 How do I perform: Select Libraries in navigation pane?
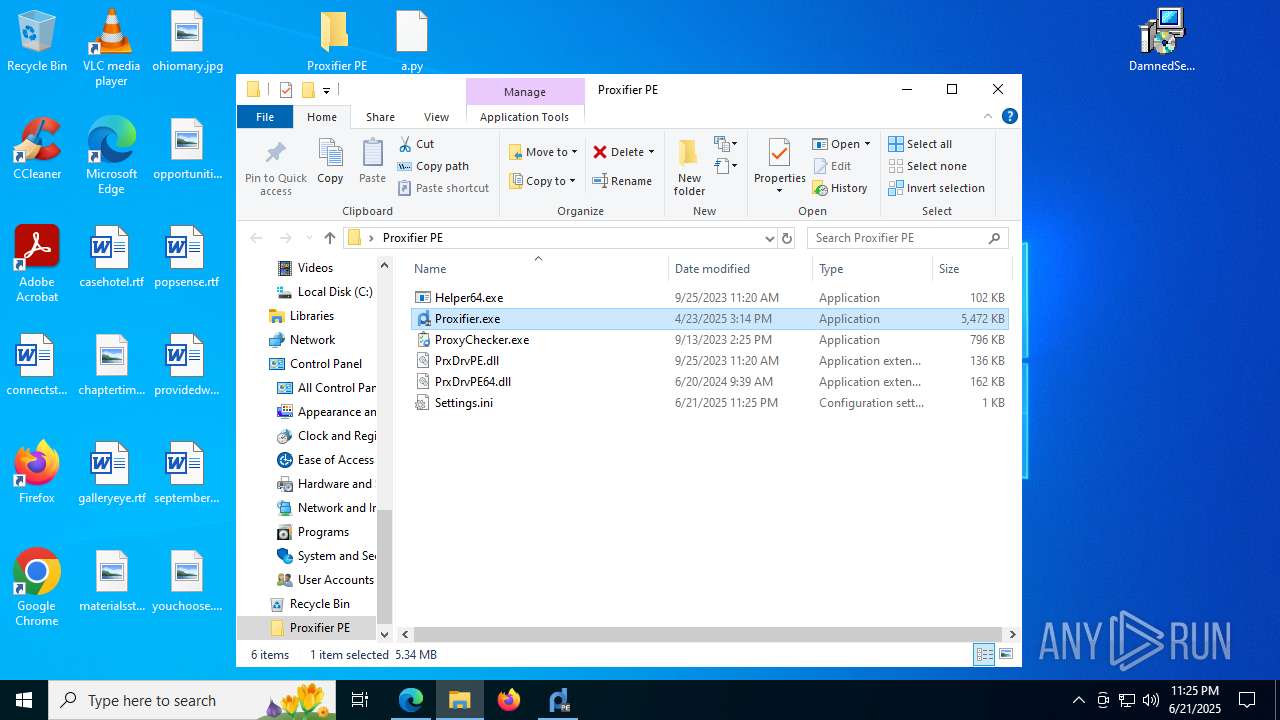(301, 316)
